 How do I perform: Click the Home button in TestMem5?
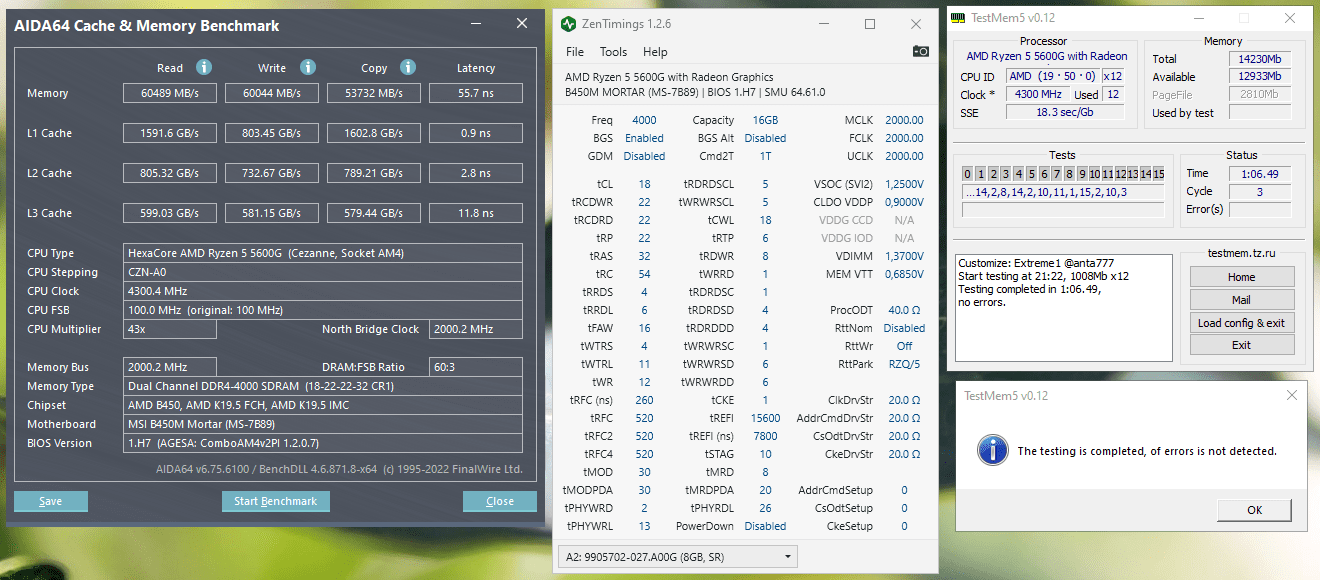click(1242, 277)
